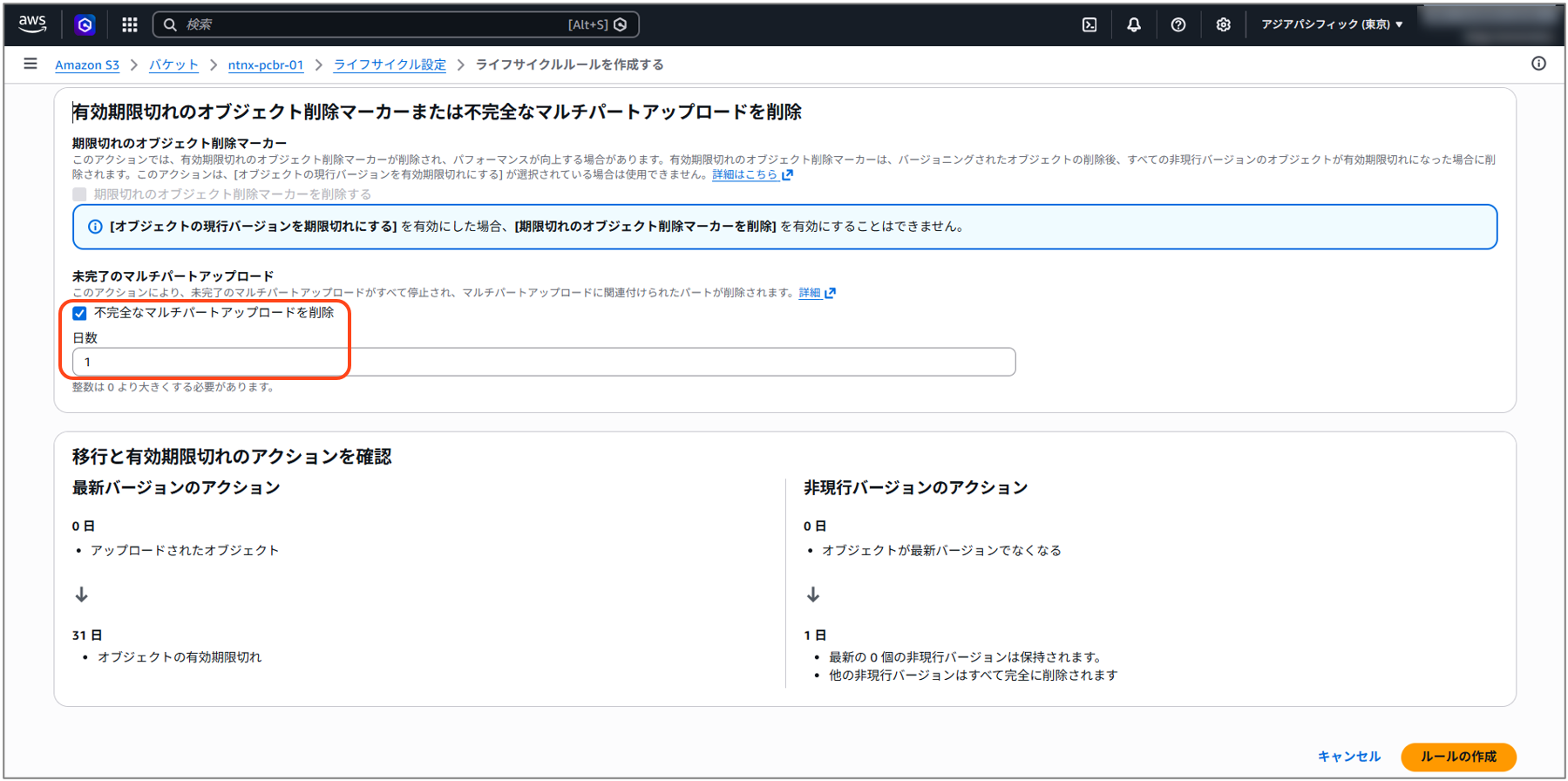
Task: Click 最新バージョンのアクション heading
Action: coord(176,488)
